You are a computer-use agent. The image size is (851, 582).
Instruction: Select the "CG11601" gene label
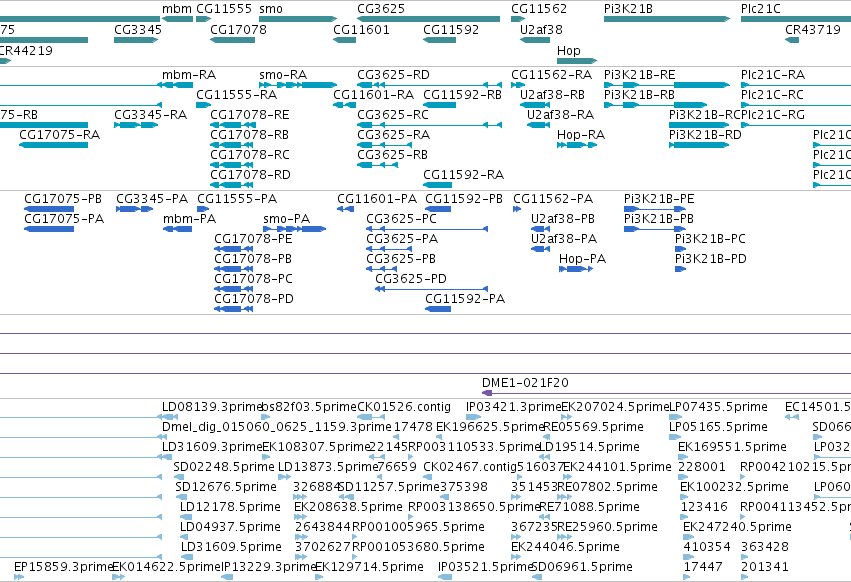361,29
